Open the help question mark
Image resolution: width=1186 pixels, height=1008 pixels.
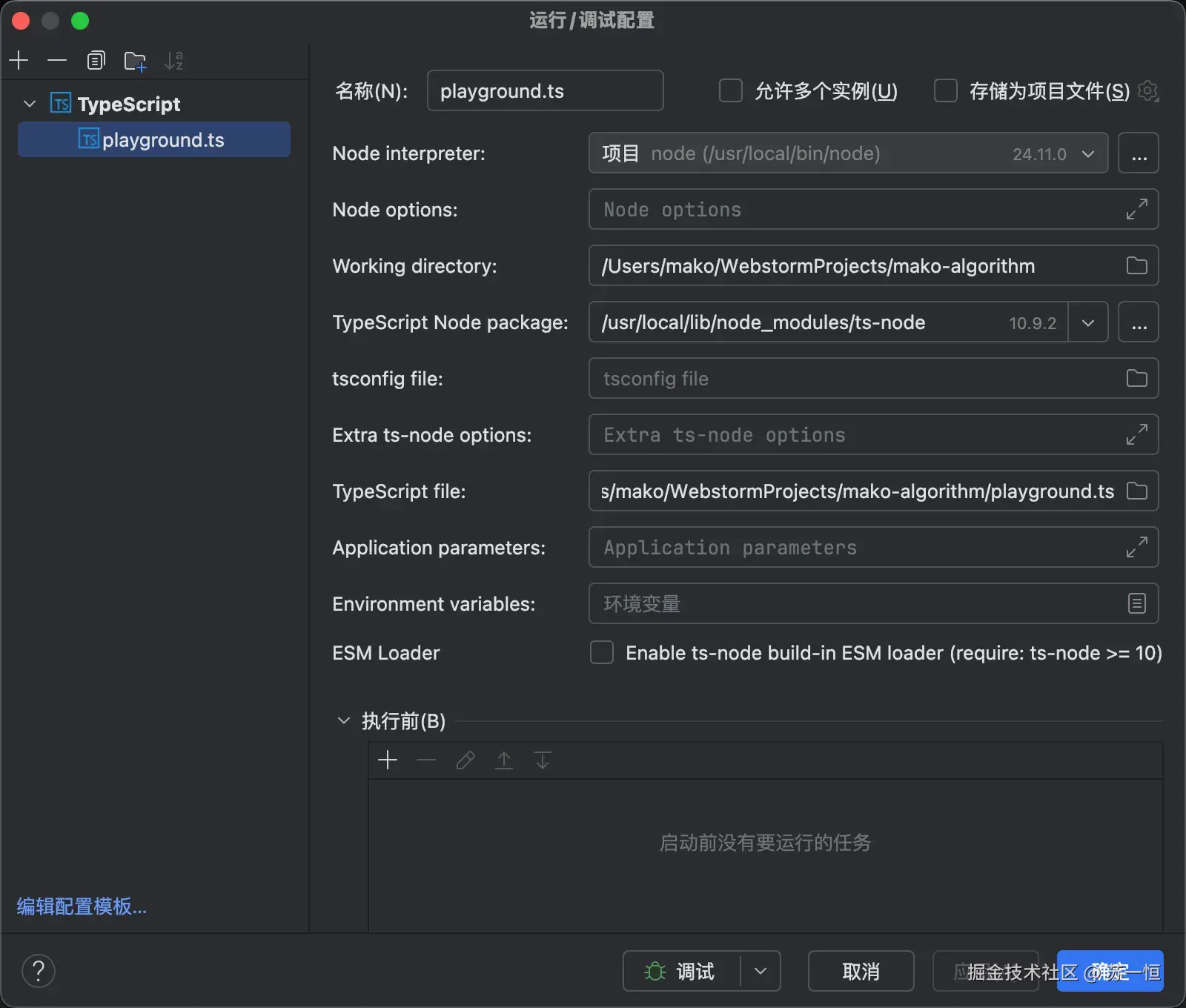coord(39,971)
